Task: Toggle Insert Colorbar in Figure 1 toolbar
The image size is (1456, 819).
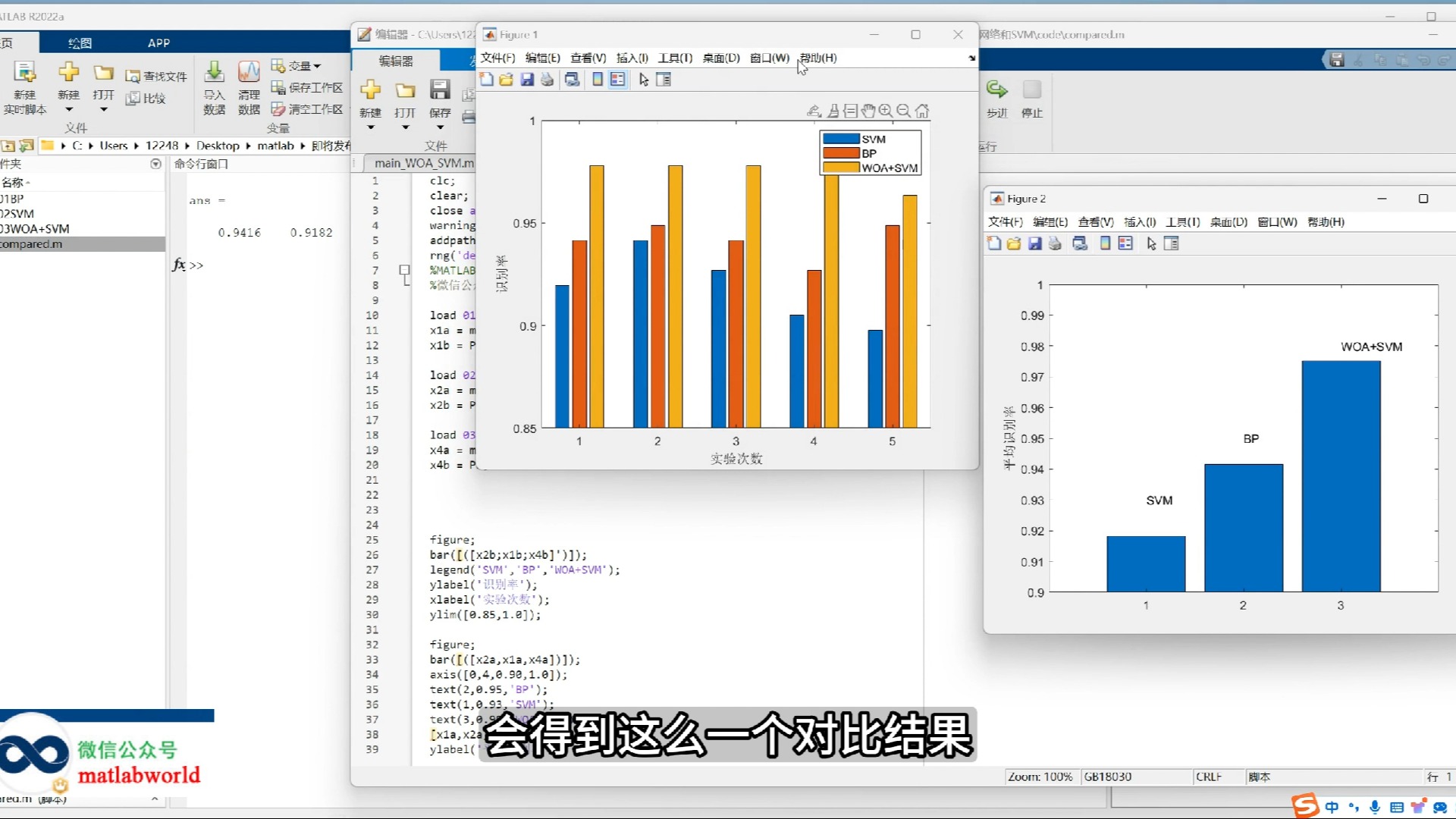Action: click(x=598, y=80)
